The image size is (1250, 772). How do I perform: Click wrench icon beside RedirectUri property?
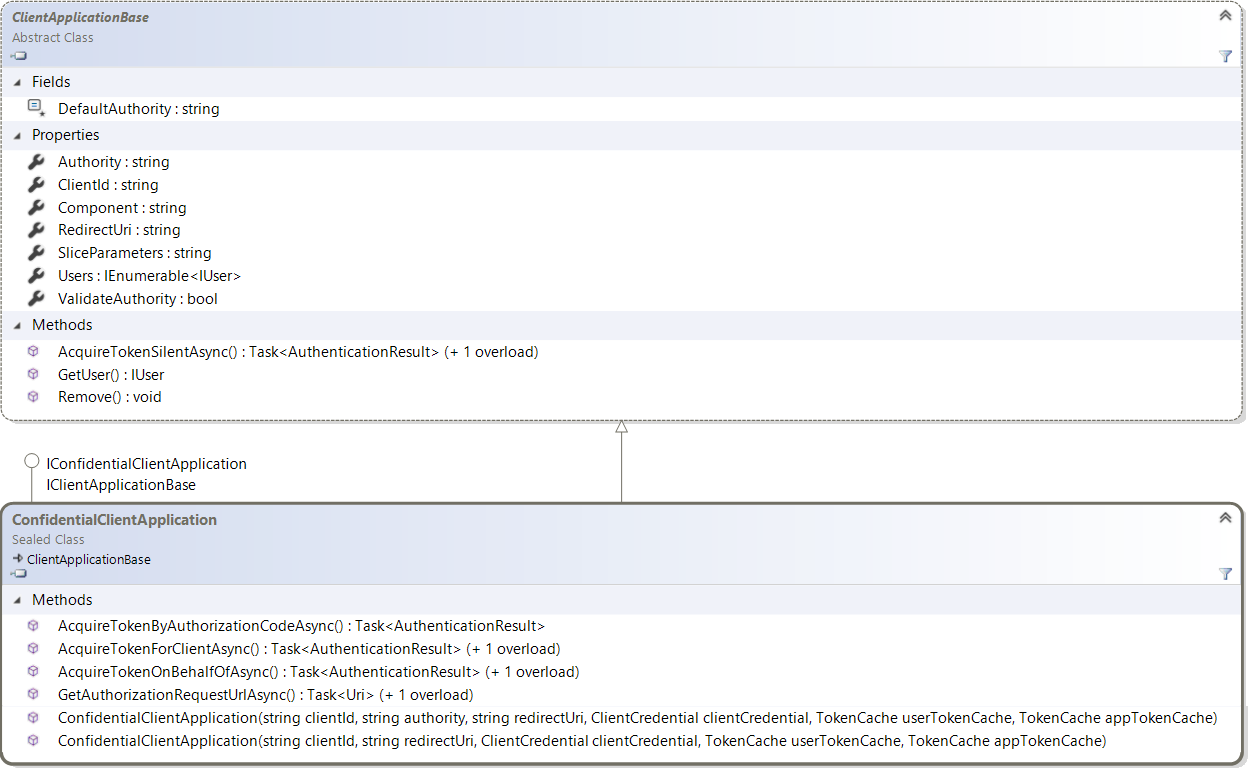36,229
